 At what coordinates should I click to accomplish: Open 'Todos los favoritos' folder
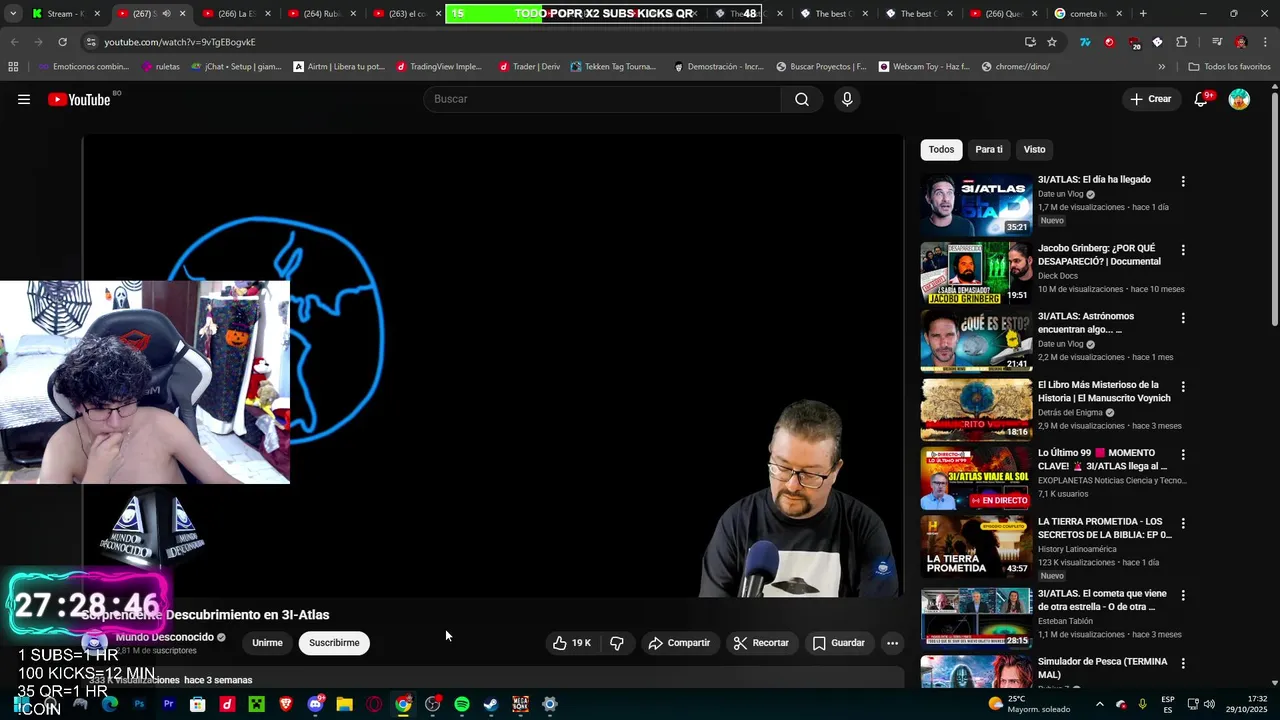coord(1229,66)
